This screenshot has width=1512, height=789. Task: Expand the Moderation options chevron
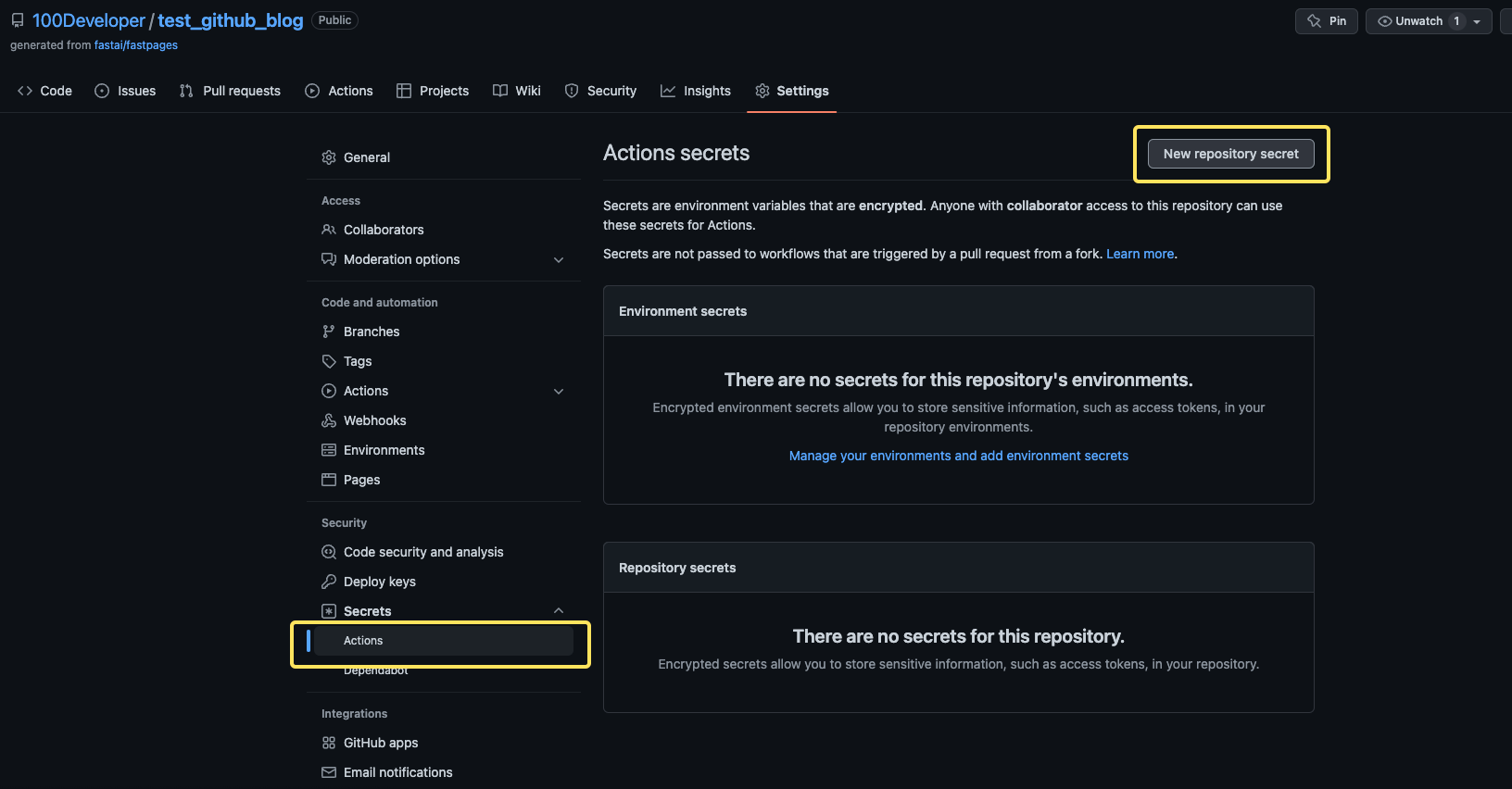559,260
